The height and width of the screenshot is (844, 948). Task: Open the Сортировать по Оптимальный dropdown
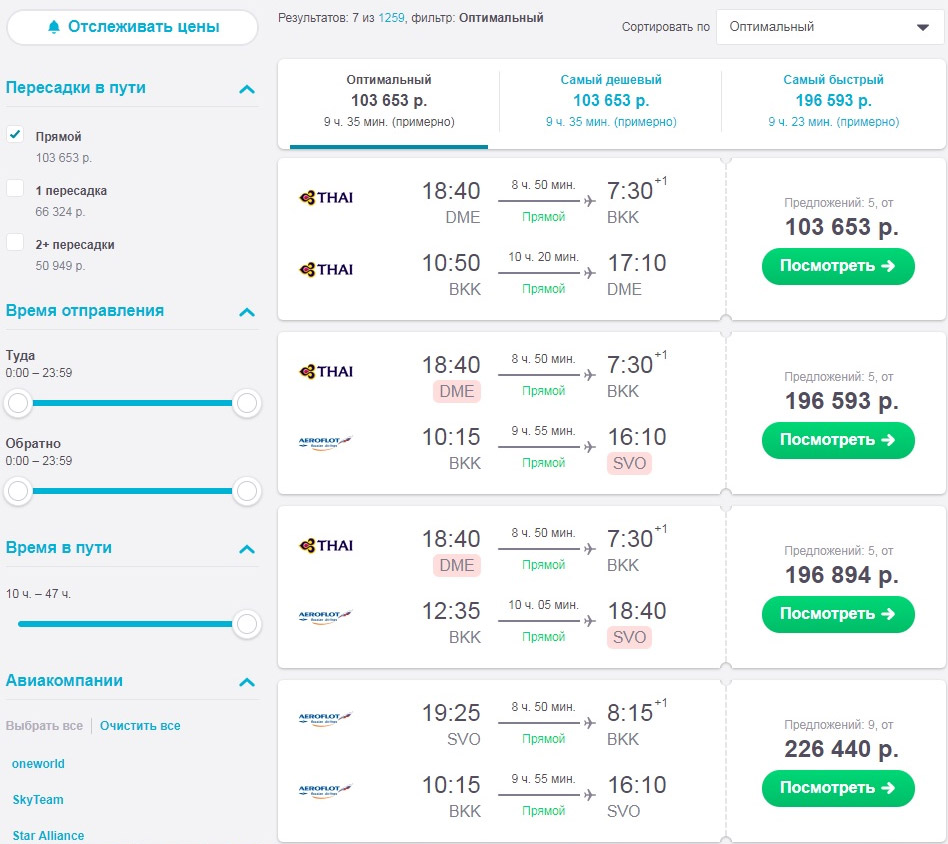830,27
